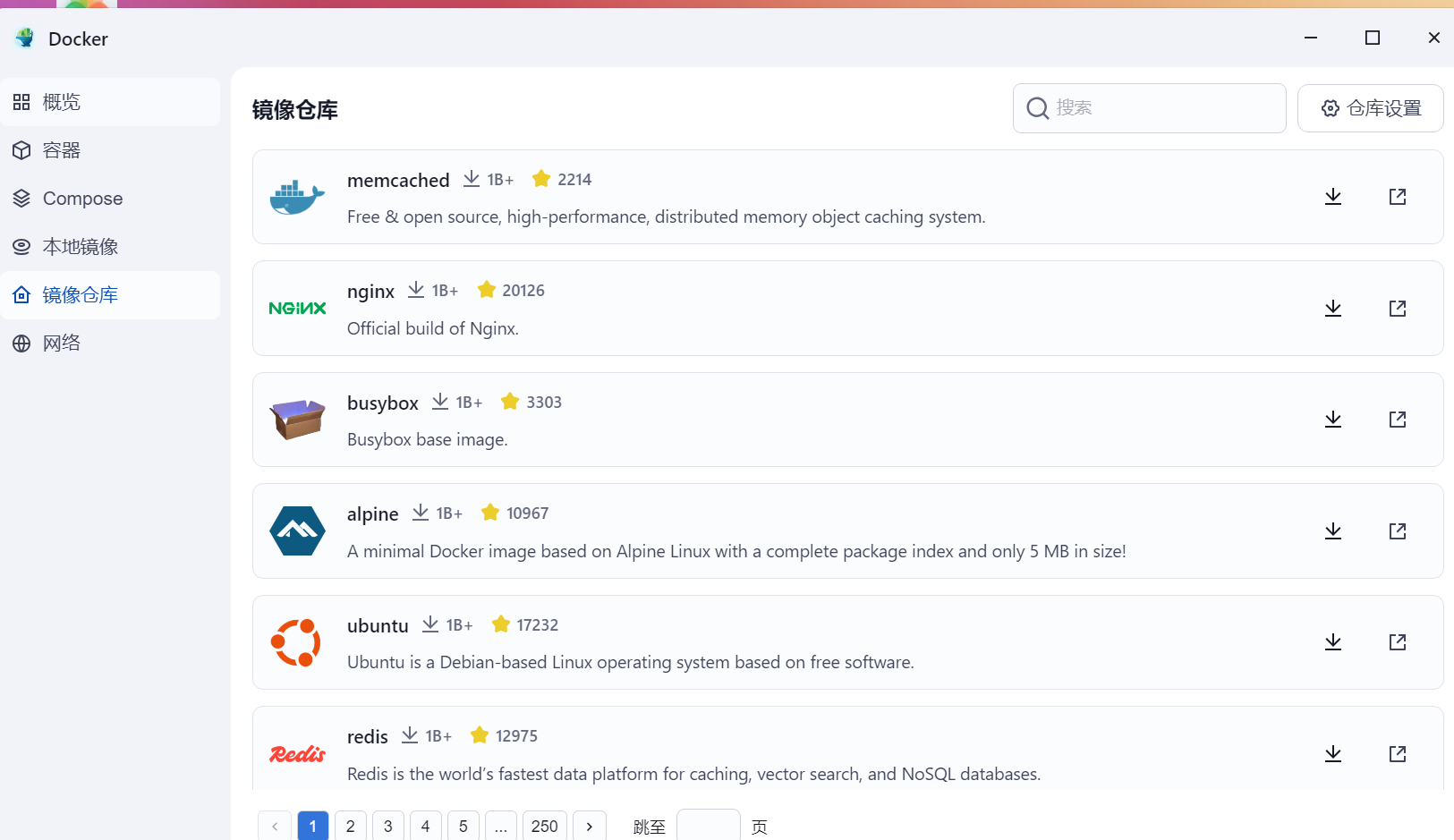Click the Redis logo
Image resolution: width=1454 pixels, height=840 pixels.
(x=297, y=754)
